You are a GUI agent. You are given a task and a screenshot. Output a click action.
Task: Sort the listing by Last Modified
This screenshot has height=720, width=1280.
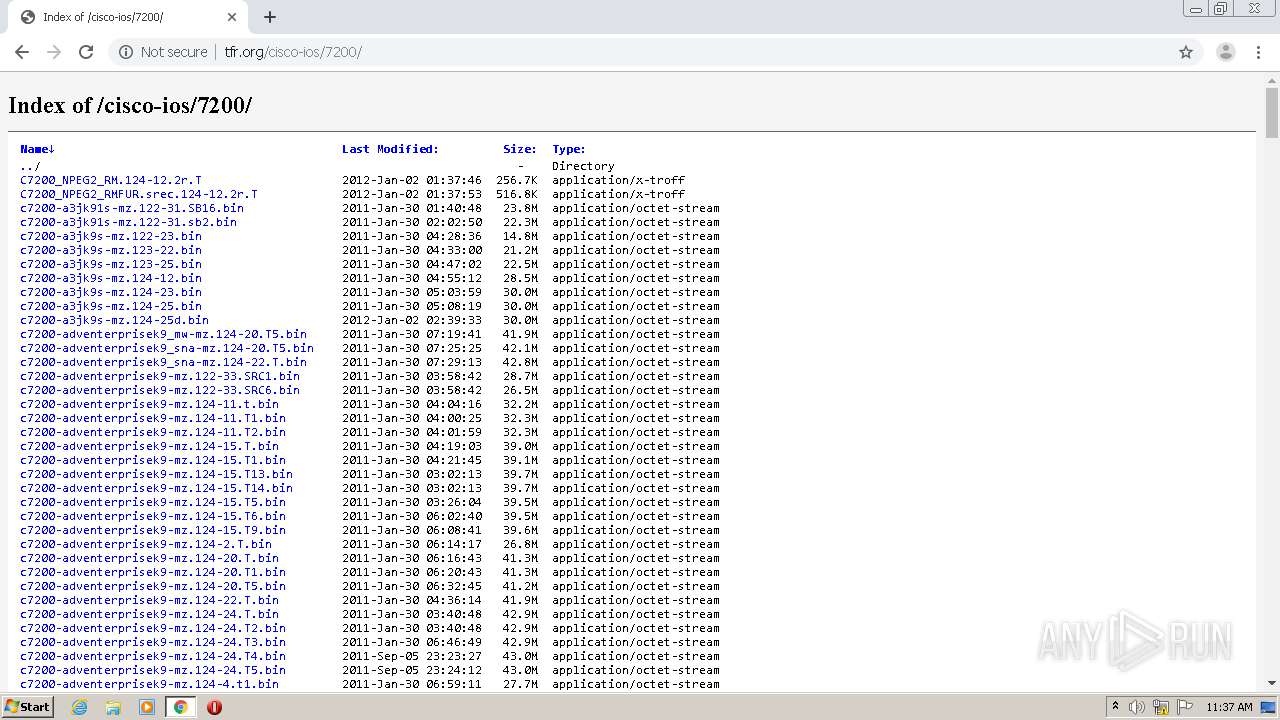(390, 149)
